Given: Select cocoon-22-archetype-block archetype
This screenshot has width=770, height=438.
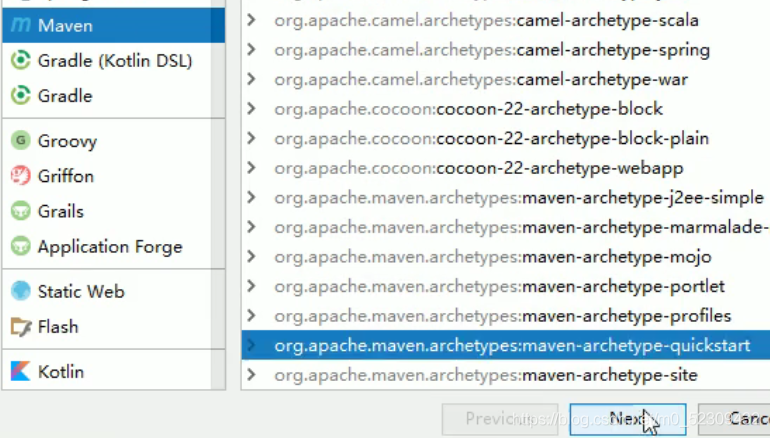Looking at the screenshot, I should (468, 109).
